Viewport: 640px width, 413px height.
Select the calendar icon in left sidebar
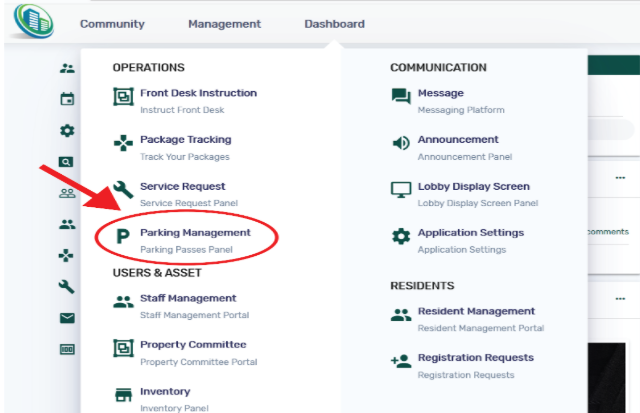point(67,99)
